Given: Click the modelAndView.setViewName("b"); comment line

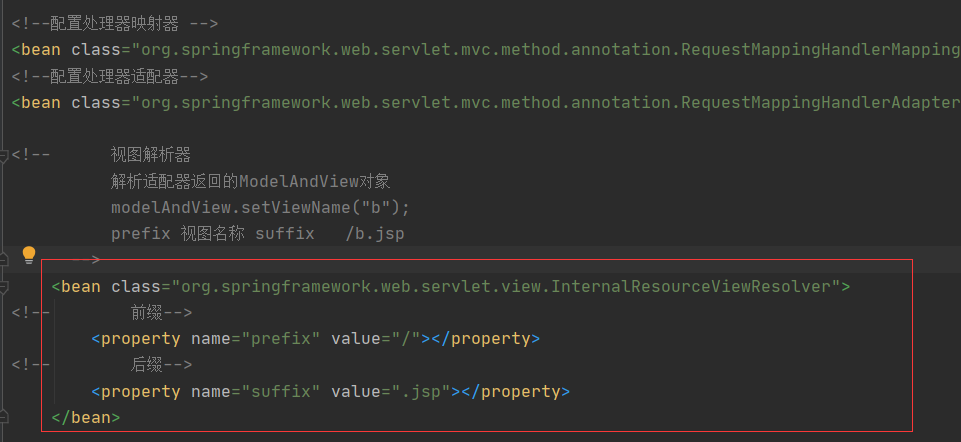Looking at the screenshot, I should click(260, 208).
